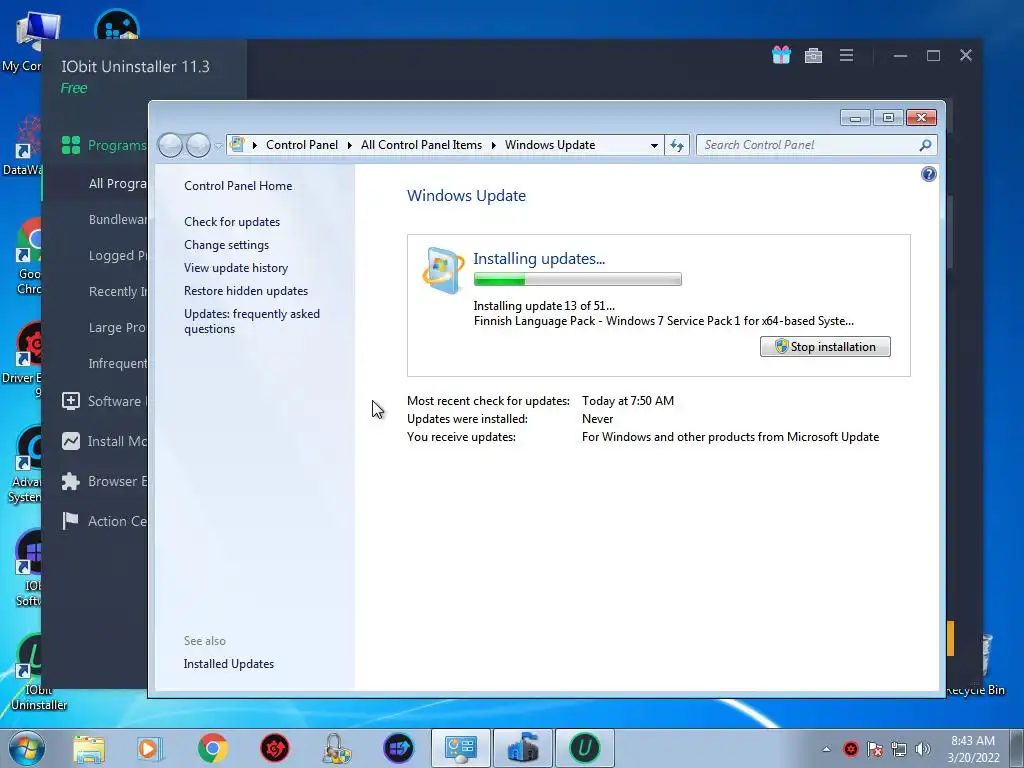This screenshot has height=768, width=1024.
Task: Click the Control Panel icon in address bar
Action: (x=237, y=144)
